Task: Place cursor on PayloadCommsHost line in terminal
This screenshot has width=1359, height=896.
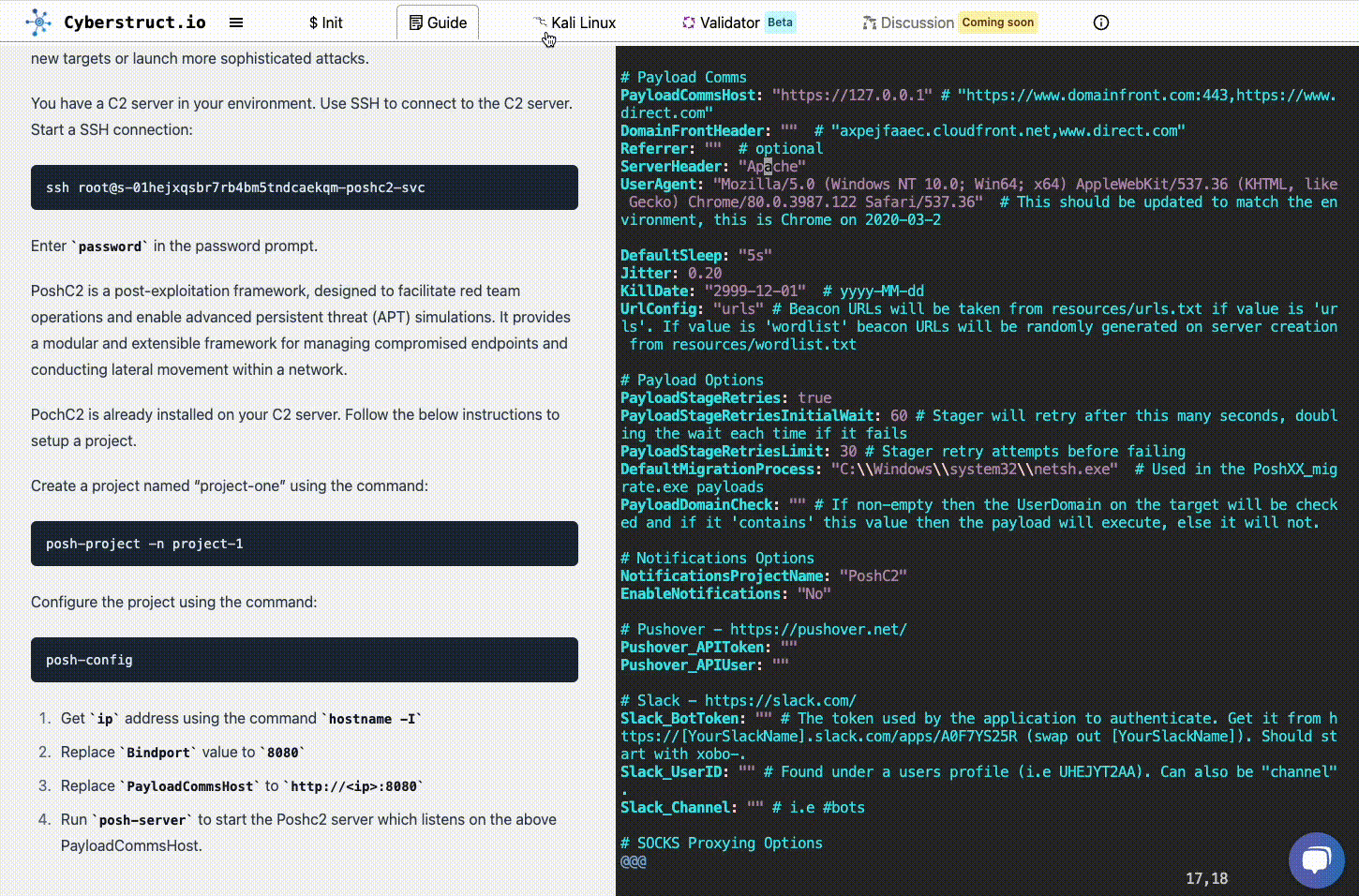Action: point(688,96)
